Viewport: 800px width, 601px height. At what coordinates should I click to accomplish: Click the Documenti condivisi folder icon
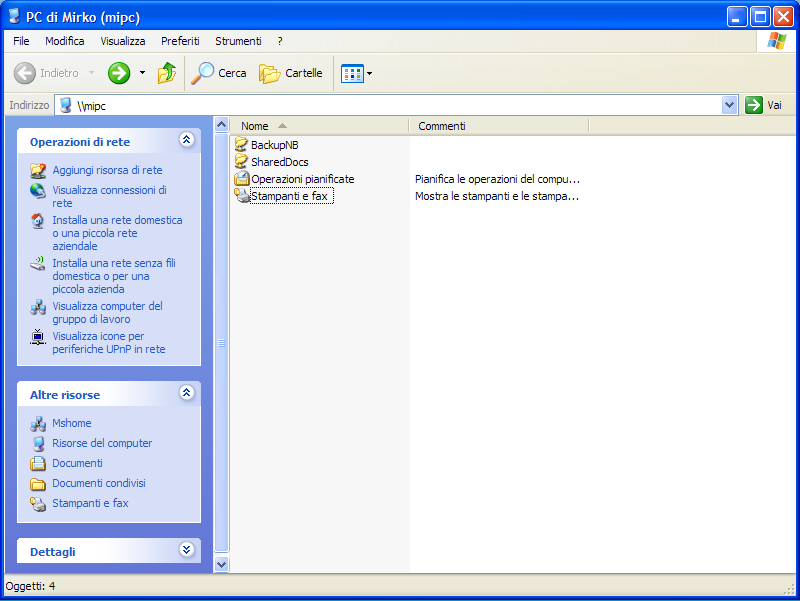(38, 483)
